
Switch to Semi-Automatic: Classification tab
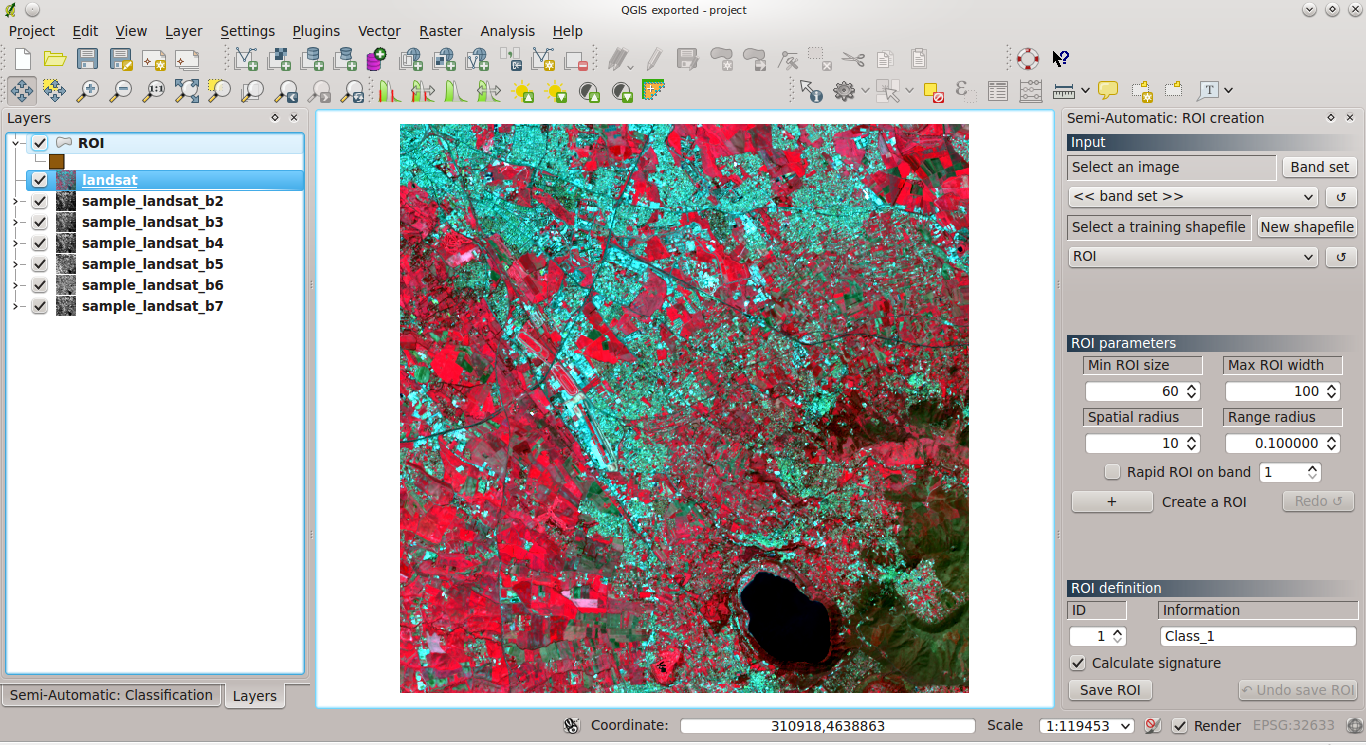click(111, 694)
